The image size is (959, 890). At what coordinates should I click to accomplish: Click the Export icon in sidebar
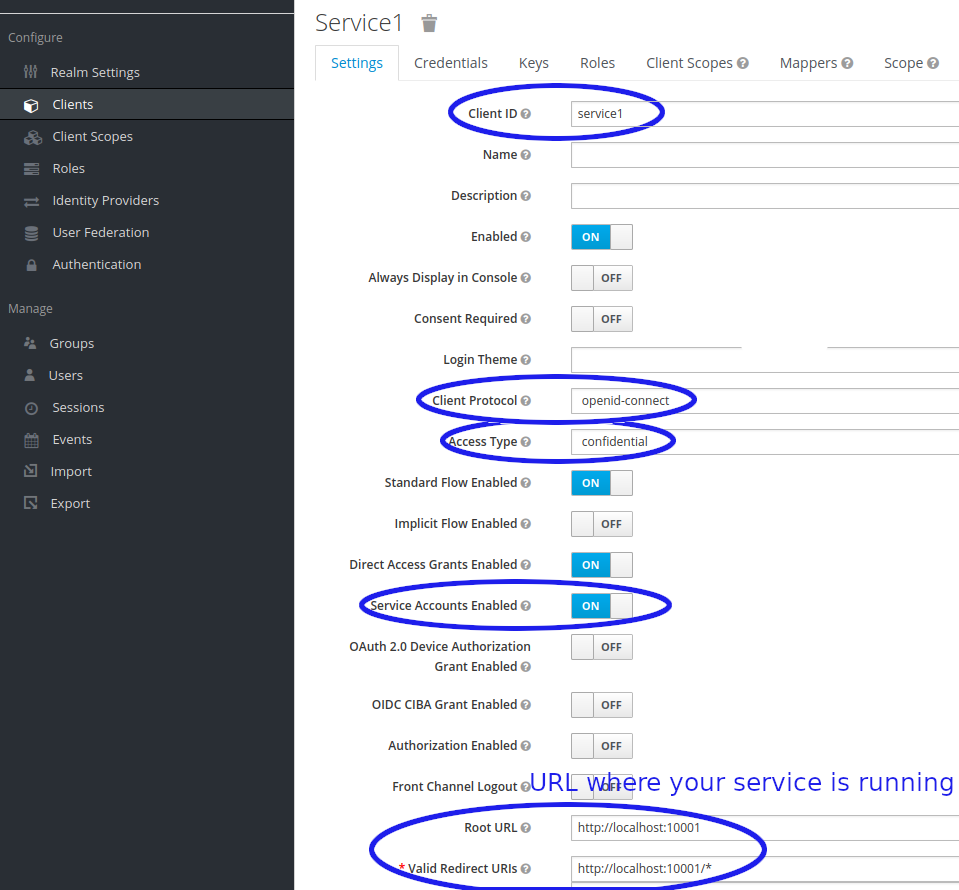point(31,503)
